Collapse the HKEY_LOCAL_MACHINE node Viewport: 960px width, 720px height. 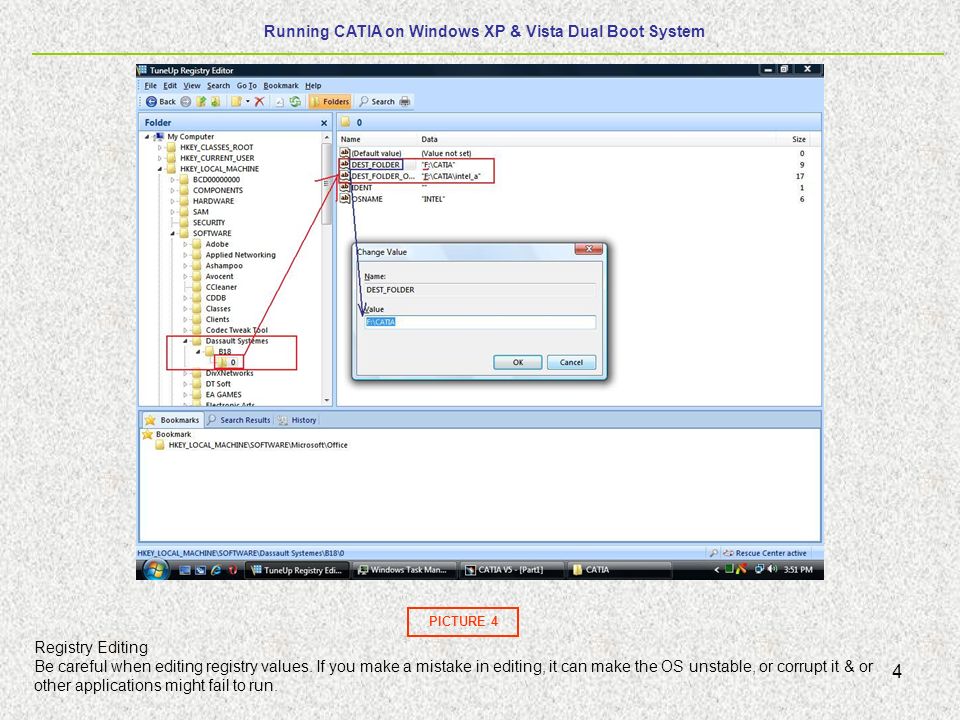[x=160, y=169]
